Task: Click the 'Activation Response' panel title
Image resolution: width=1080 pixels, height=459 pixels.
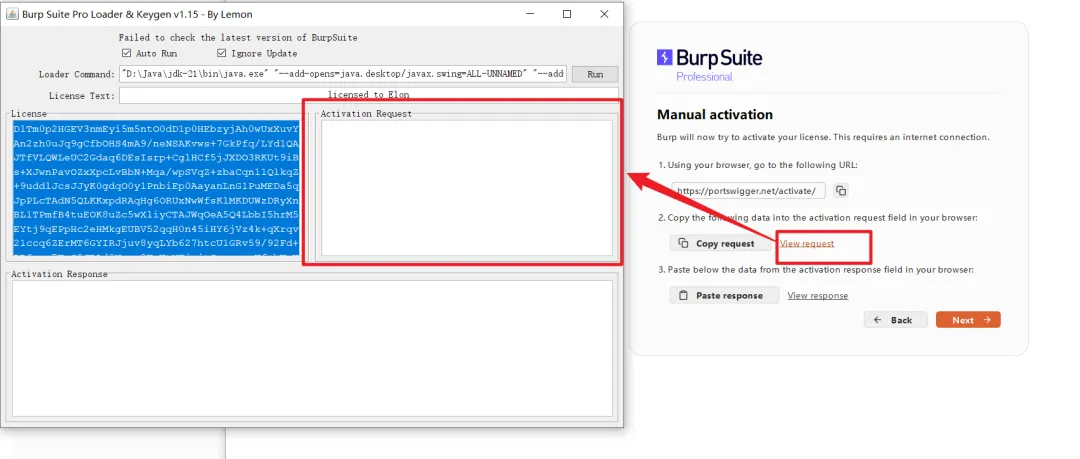Action: [x=59, y=274]
